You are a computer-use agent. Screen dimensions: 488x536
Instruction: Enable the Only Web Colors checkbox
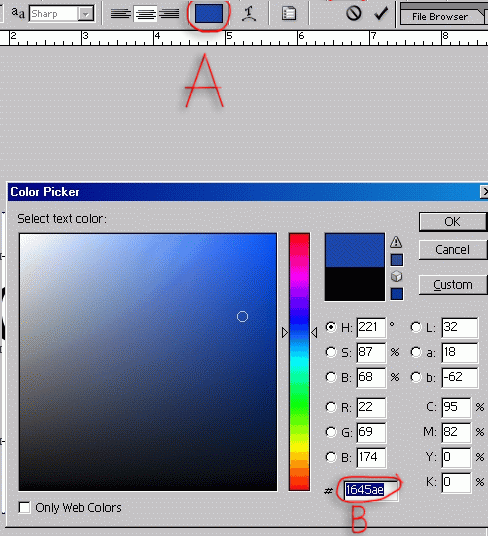24,507
